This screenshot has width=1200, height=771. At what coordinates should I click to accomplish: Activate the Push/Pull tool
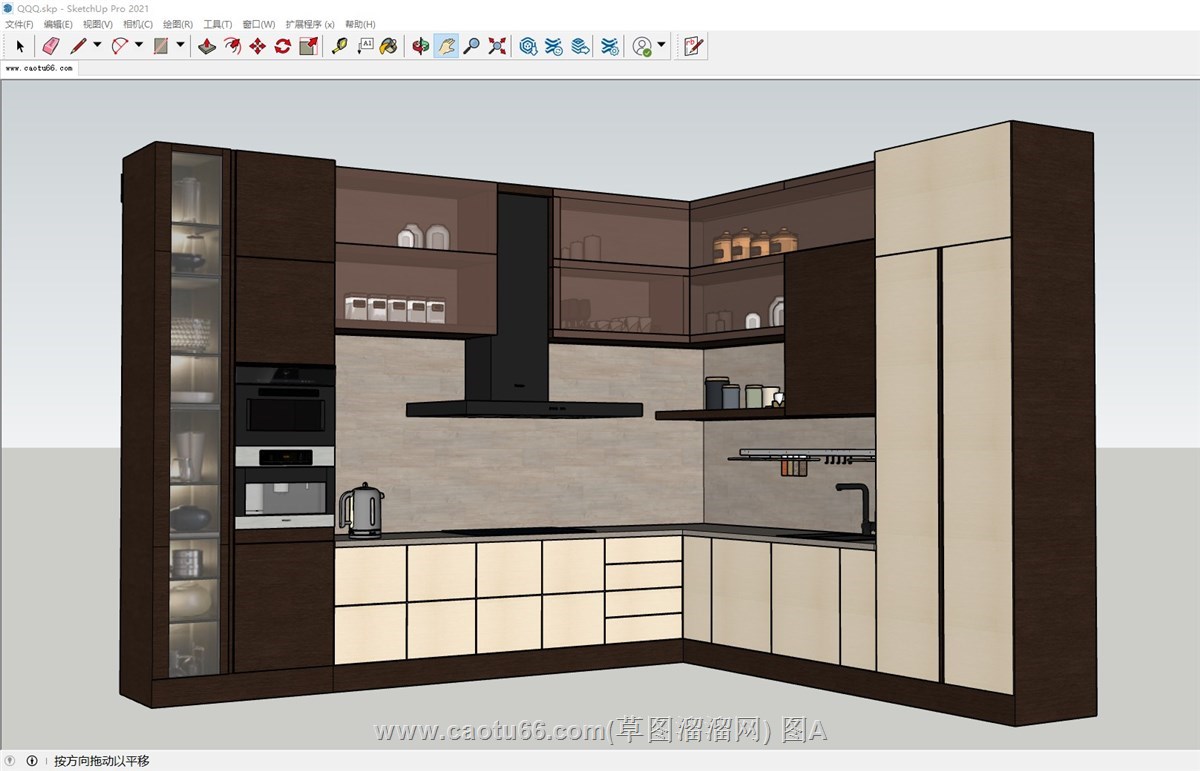pos(207,46)
